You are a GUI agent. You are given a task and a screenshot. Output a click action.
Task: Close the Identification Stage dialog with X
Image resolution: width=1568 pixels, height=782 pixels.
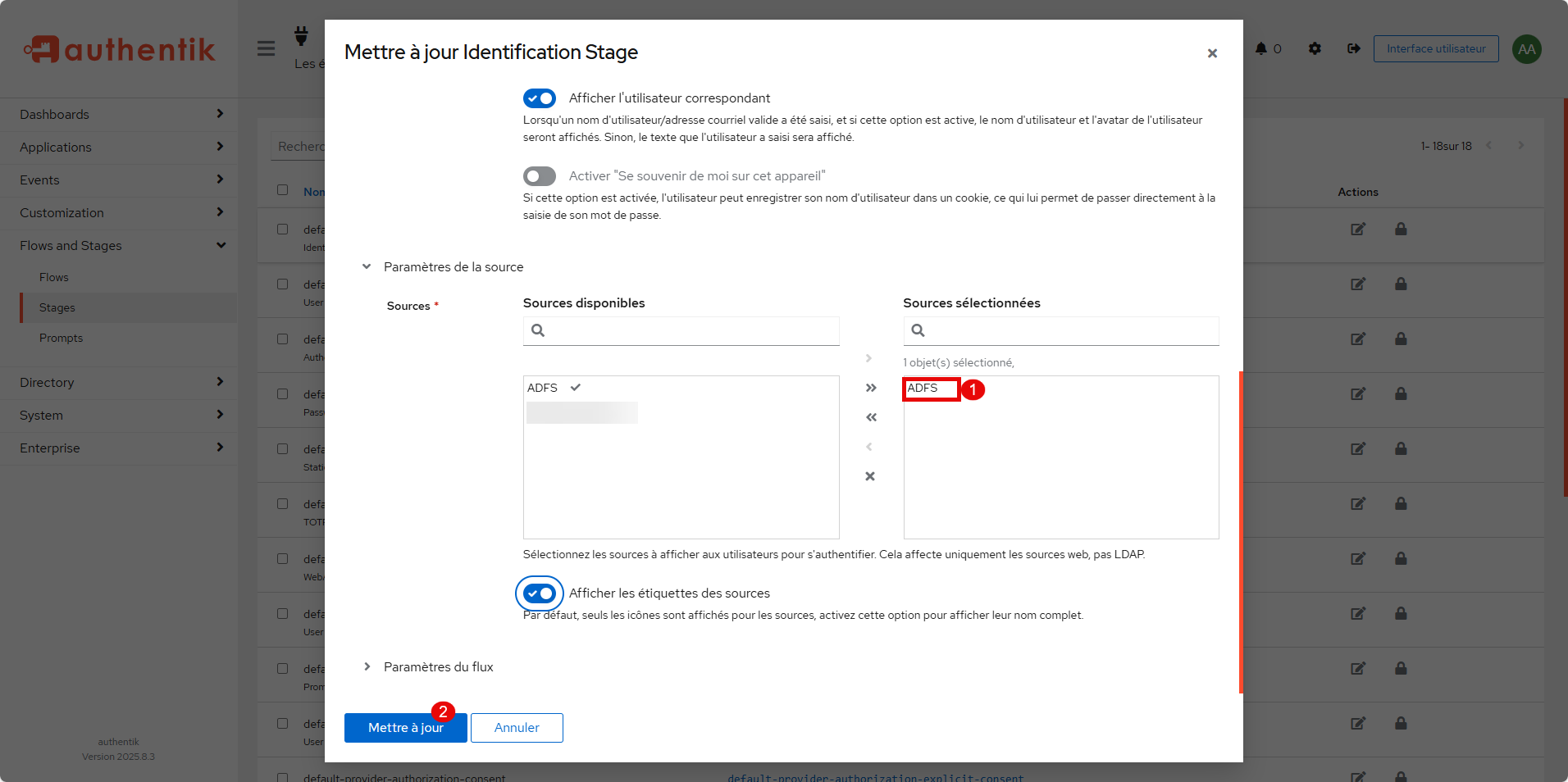[1211, 53]
